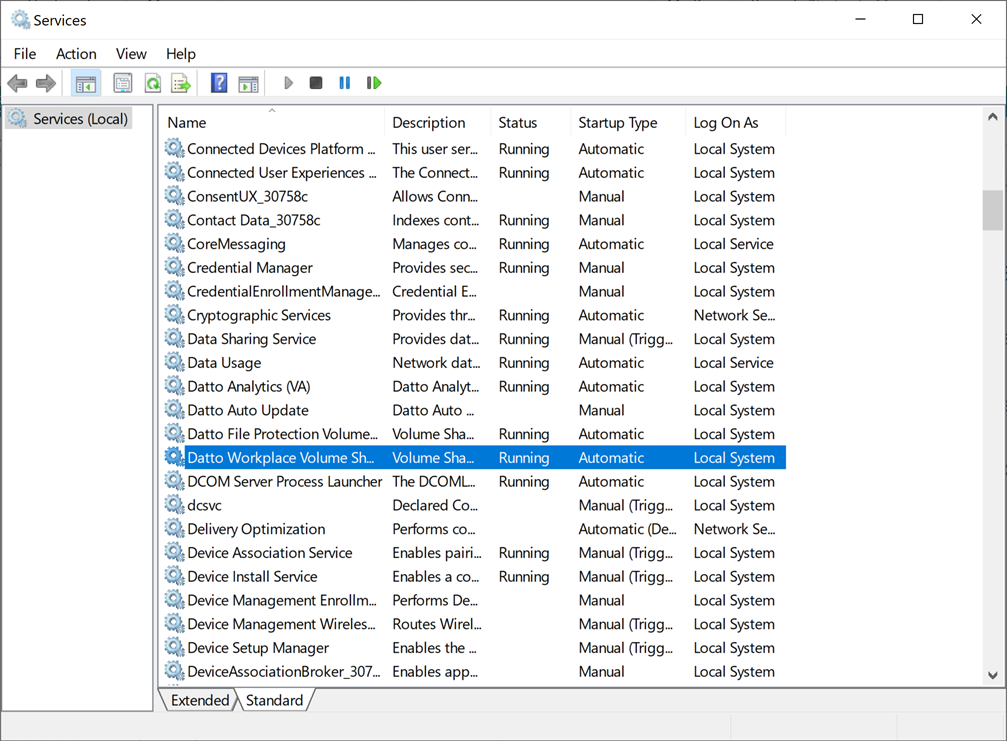Viewport: 1007px width, 741px height.
Task: Pause the service using the Pause icon
Action: tap(345, 83)
